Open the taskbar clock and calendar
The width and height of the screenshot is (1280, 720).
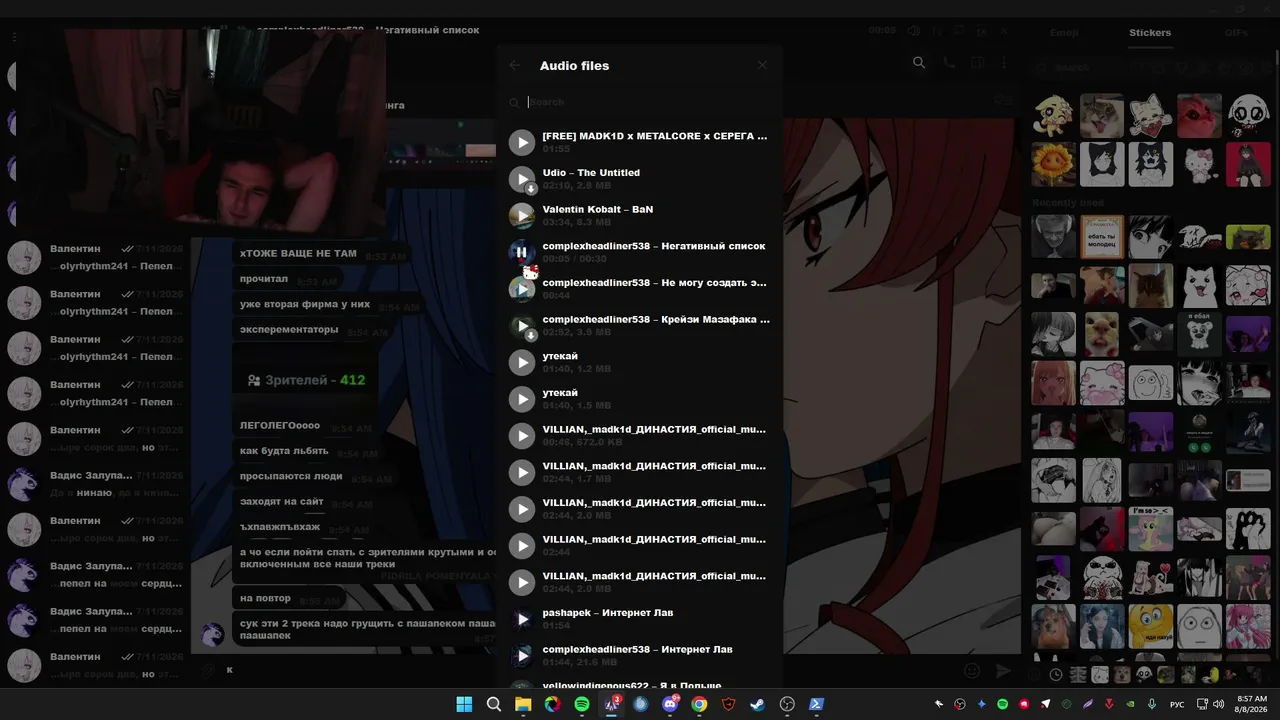click(1251, 704)
